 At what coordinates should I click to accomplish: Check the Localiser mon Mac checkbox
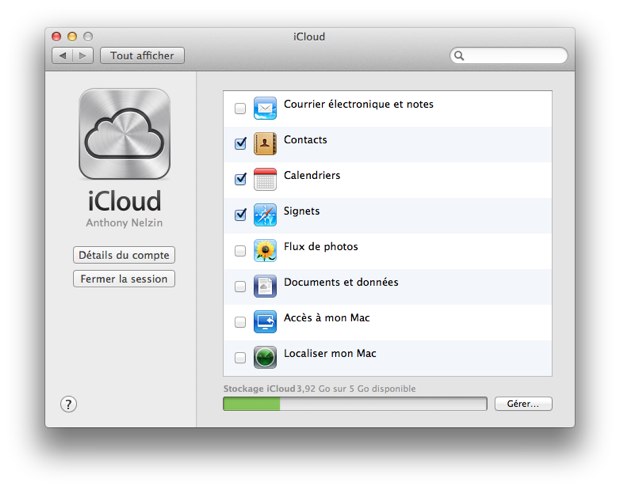[240, 358]
